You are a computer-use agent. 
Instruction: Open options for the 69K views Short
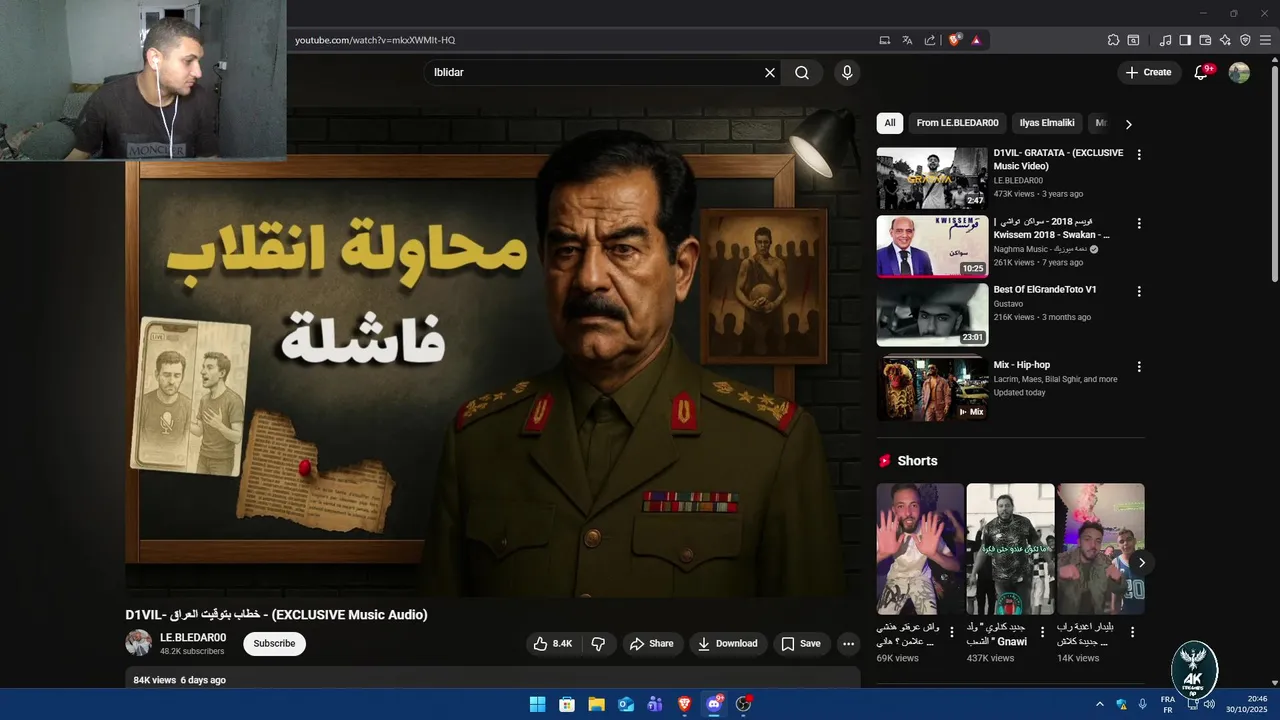pos(951,632)
